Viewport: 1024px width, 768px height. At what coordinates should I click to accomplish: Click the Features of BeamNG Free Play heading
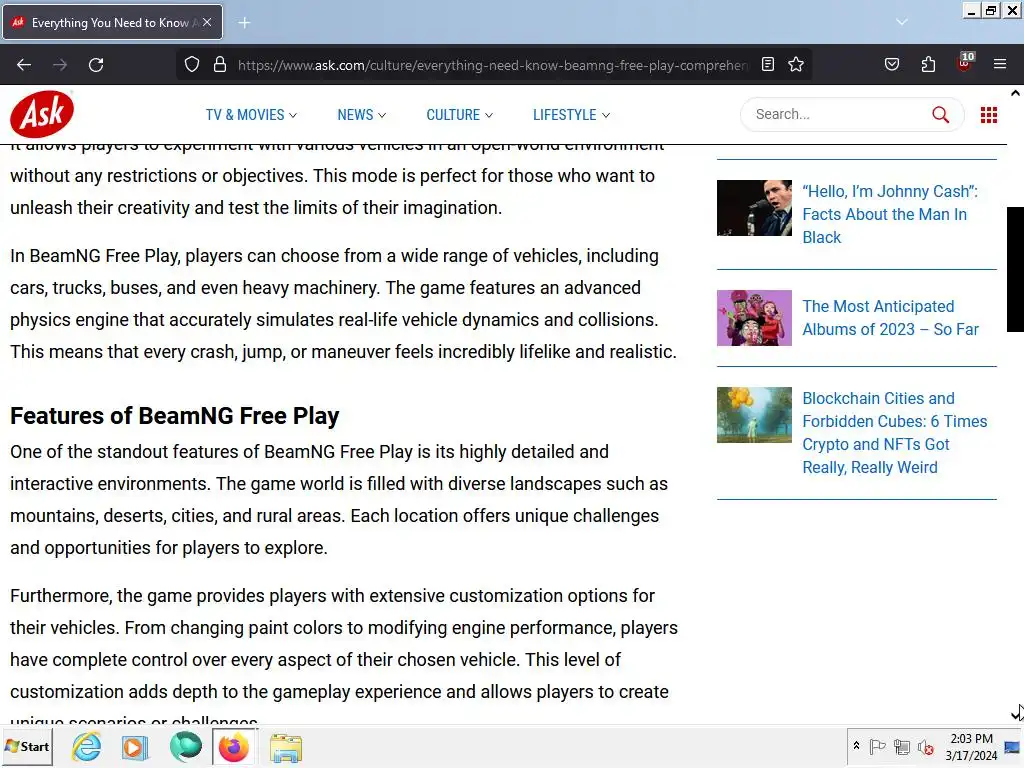point(174,416)
